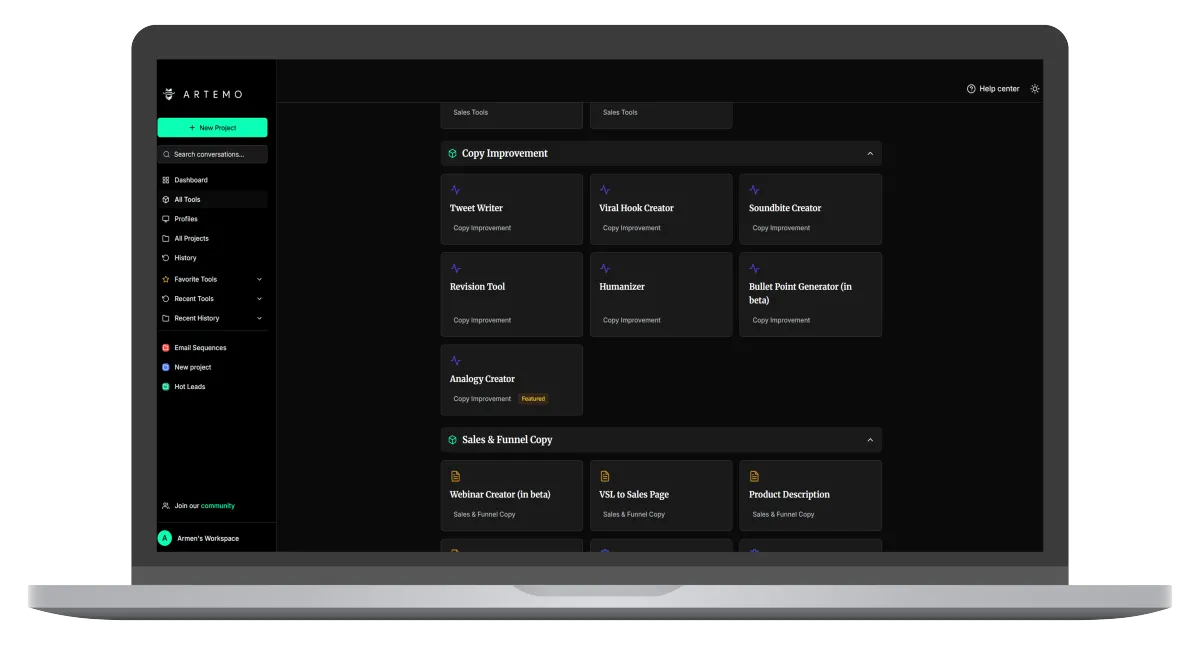Screen dimensions: 1200x653
Task: Click the Dashboard grid icon
Action: click(166, 180)
